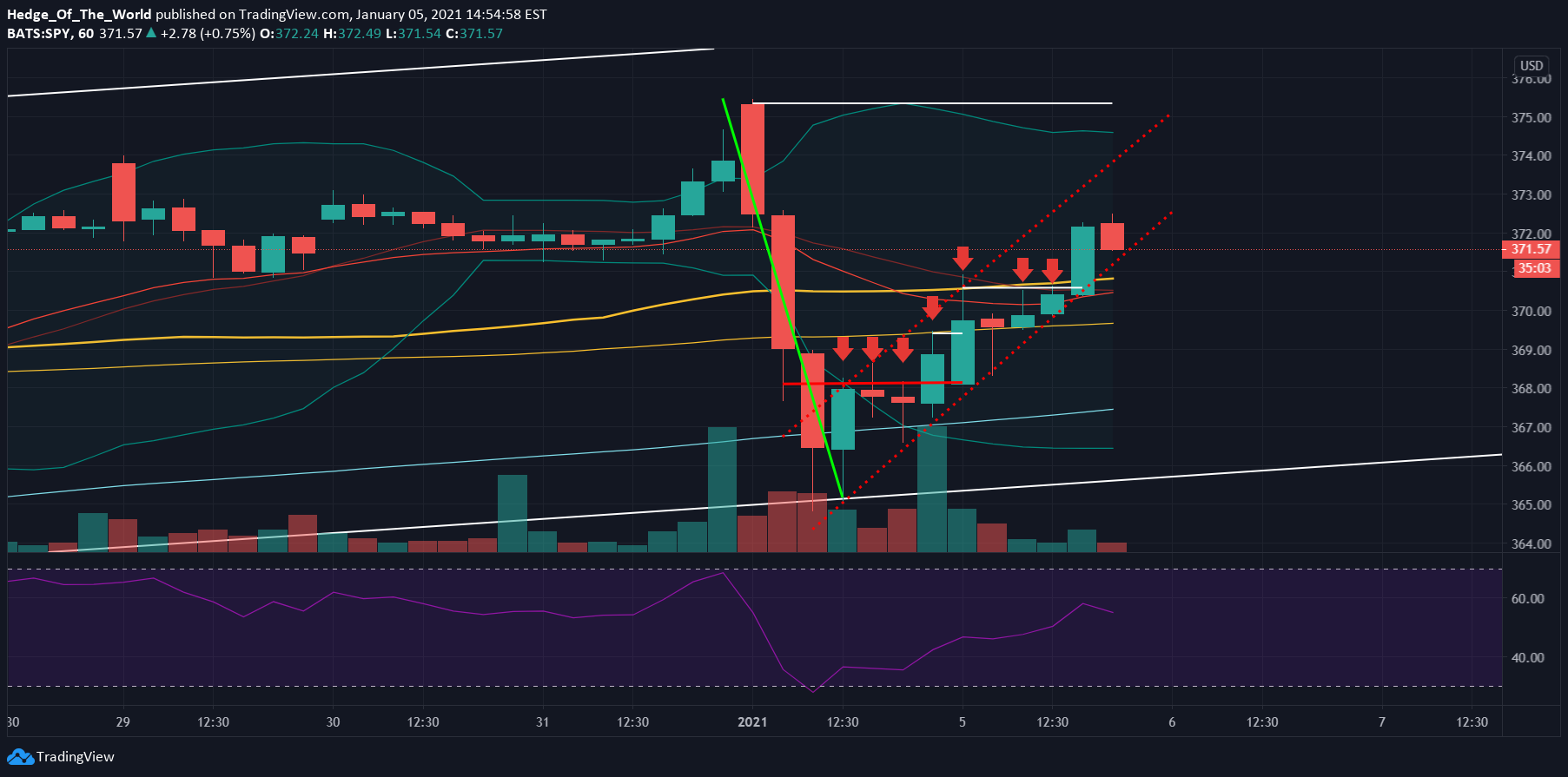Click the tall red candle at 2021 open
1568x777 pixels.
752,160
